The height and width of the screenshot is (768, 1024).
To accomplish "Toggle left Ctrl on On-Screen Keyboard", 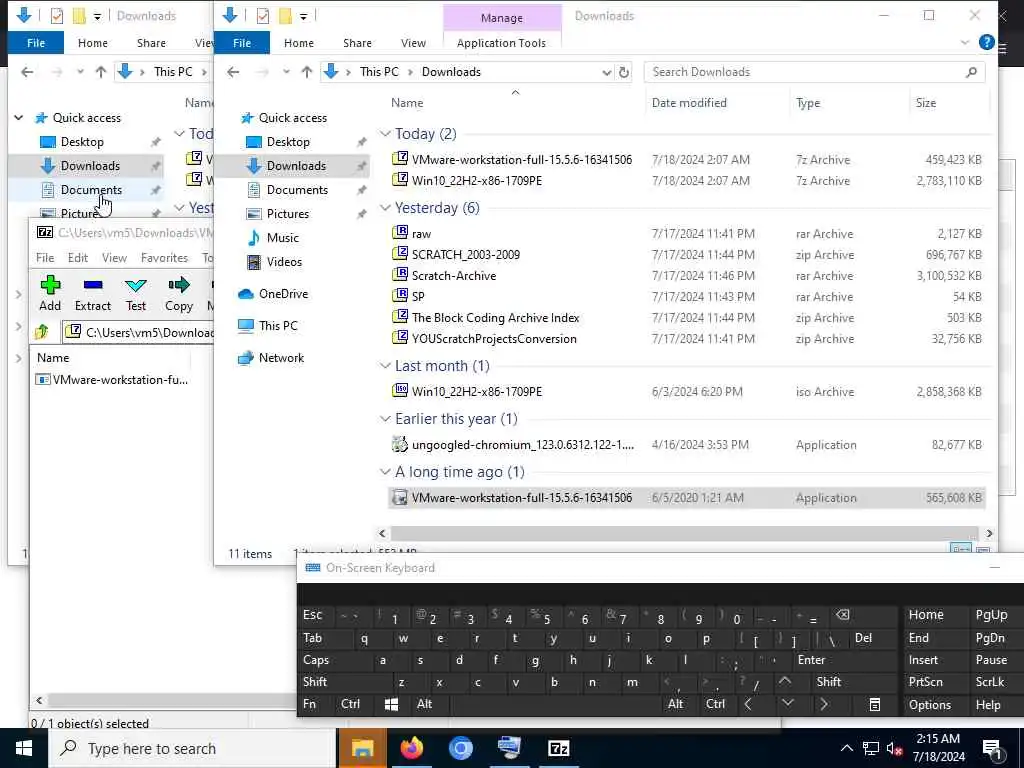I will coord(351,704).
